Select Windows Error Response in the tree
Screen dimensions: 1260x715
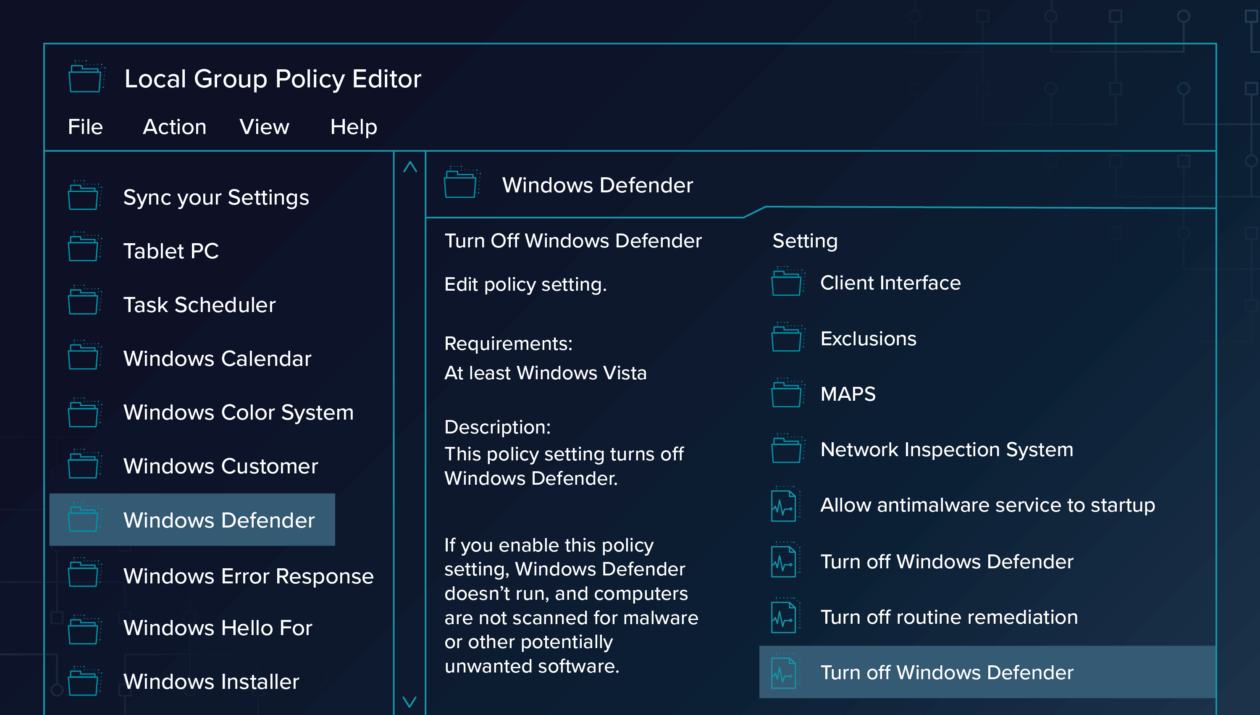[247, 576]
